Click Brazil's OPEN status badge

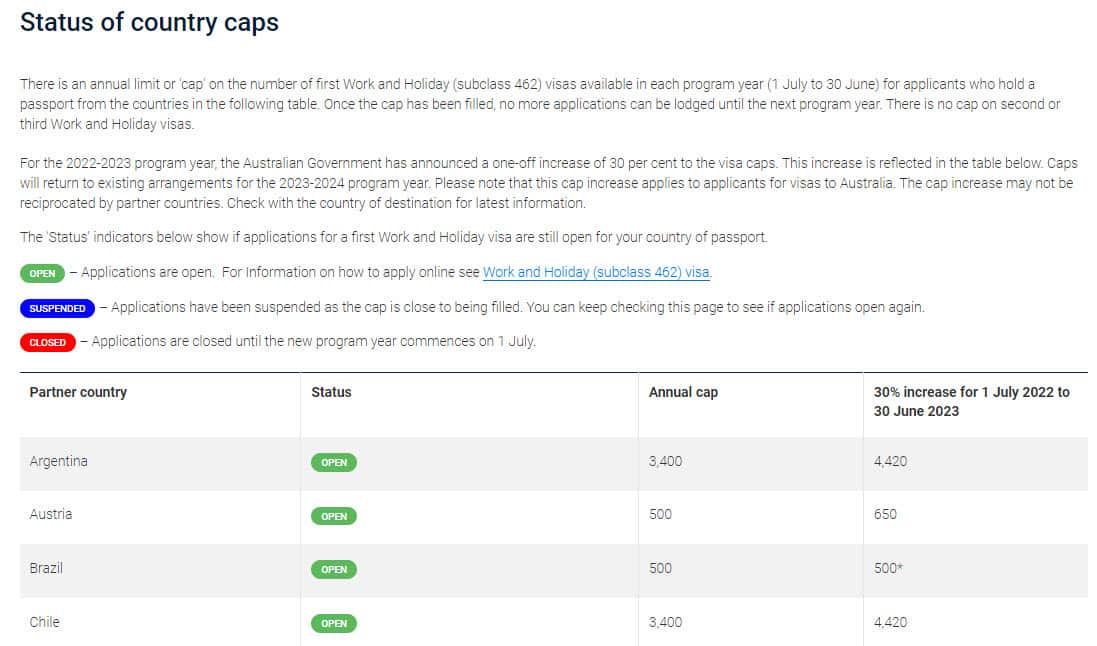(334, 569)
